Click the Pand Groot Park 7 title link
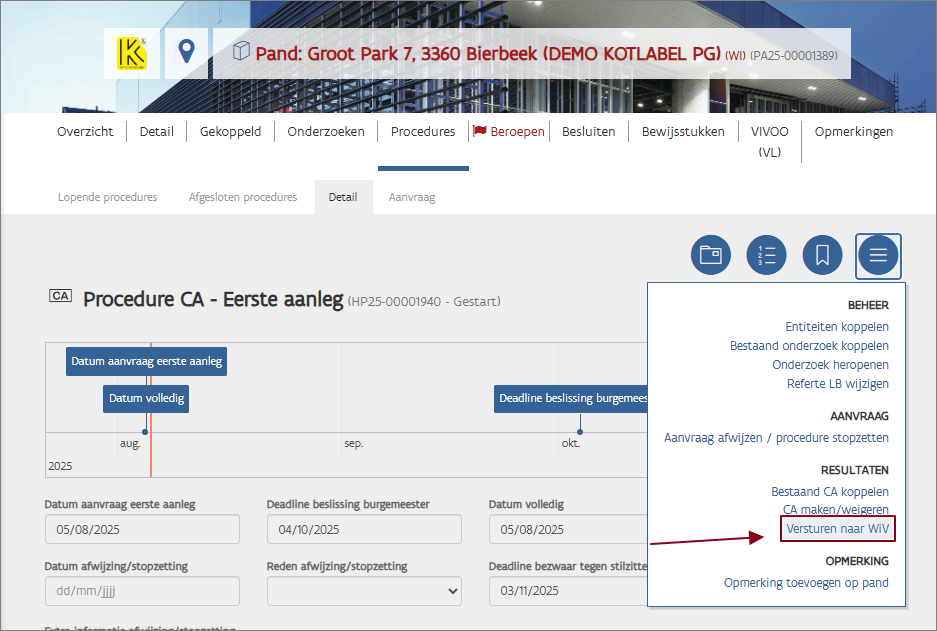Image resolution: width=937 pixels, height=631 pixels. 487,53
